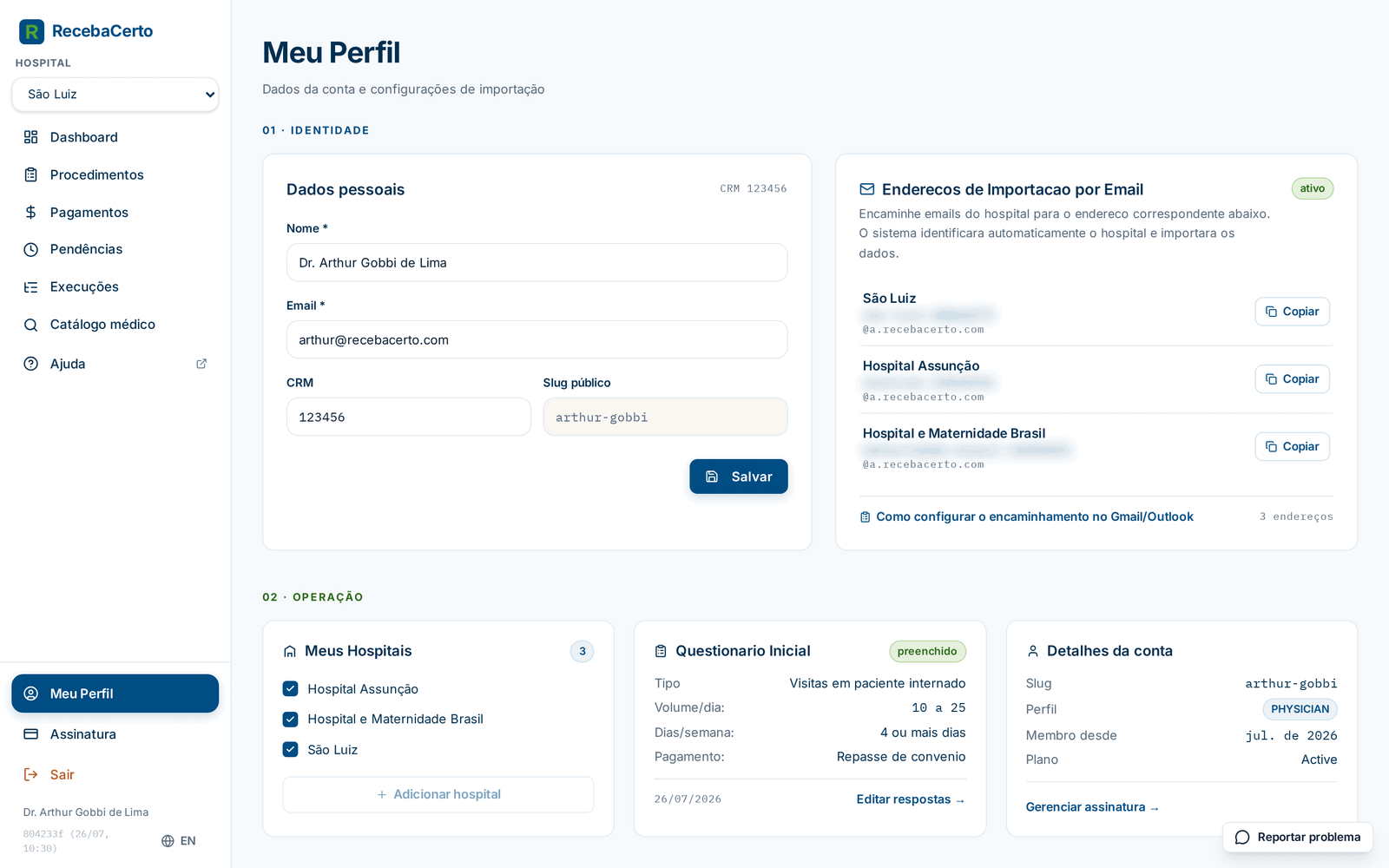1389x868 pixels.
Task: Focus the CRM input field
Action: coord(409,417)
